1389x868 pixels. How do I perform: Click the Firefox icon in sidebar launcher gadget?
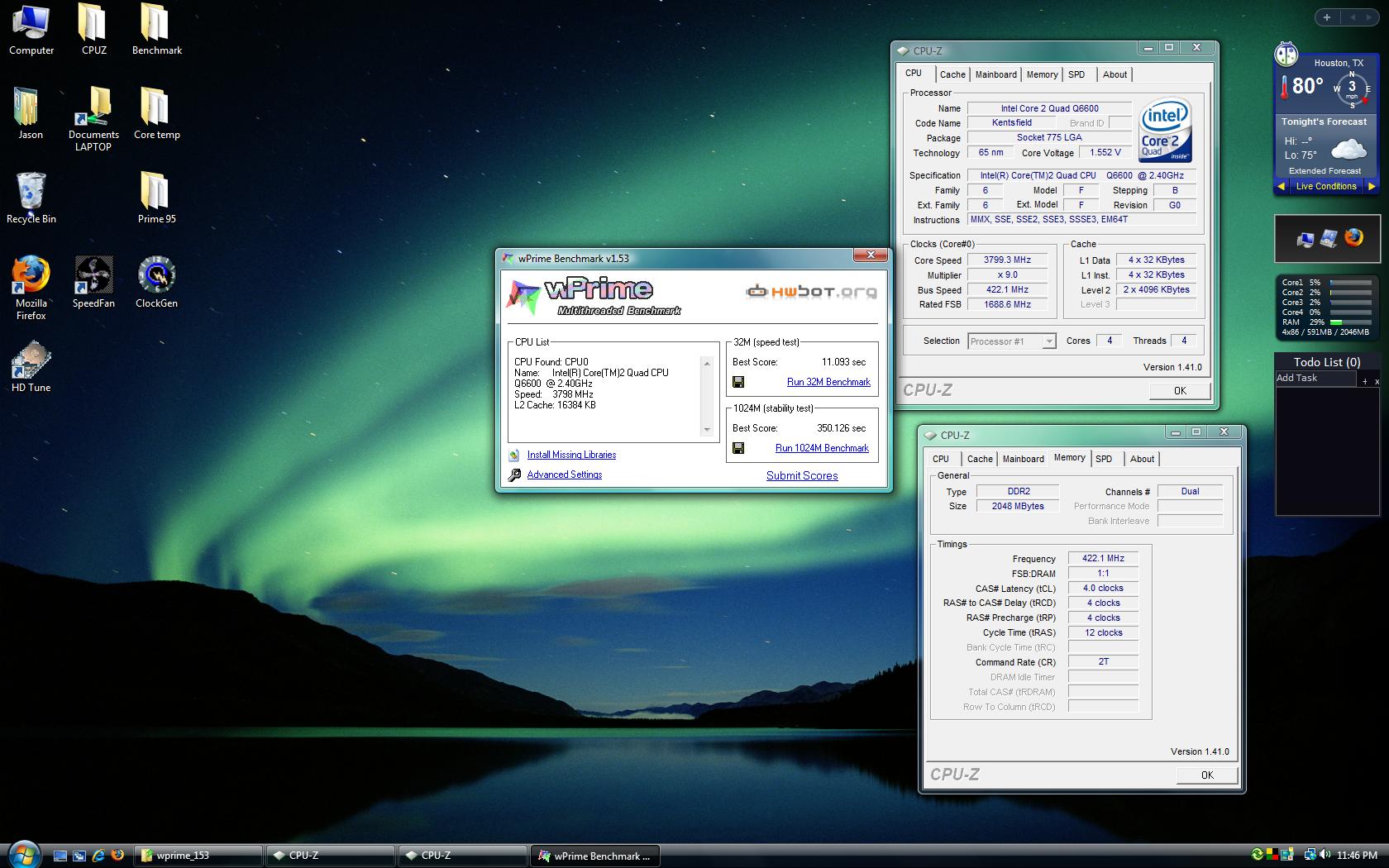[1353, 238]
